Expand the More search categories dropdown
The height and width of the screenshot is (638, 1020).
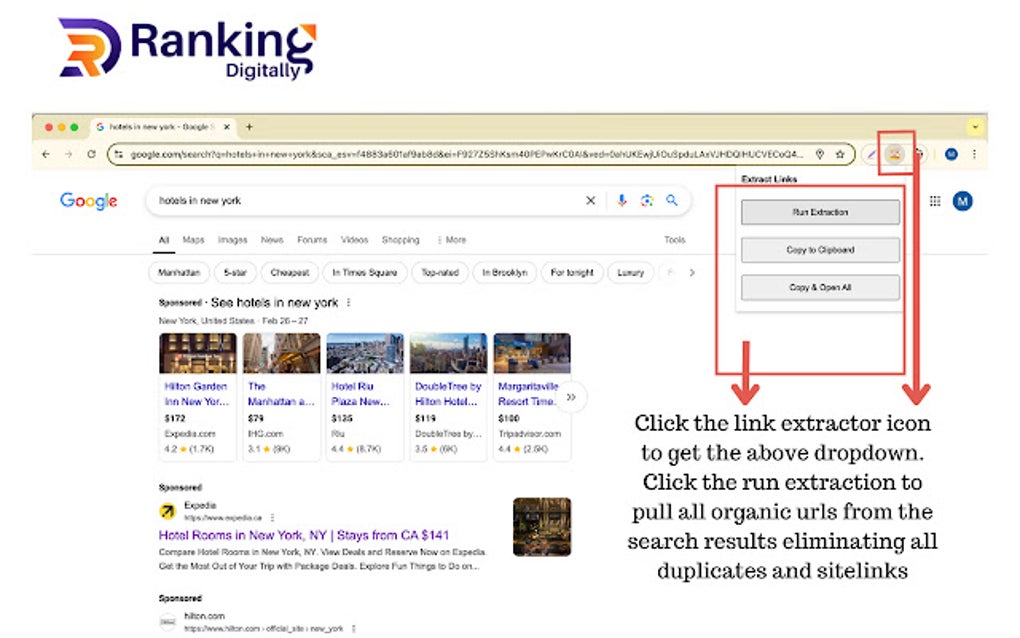(452, 240)
